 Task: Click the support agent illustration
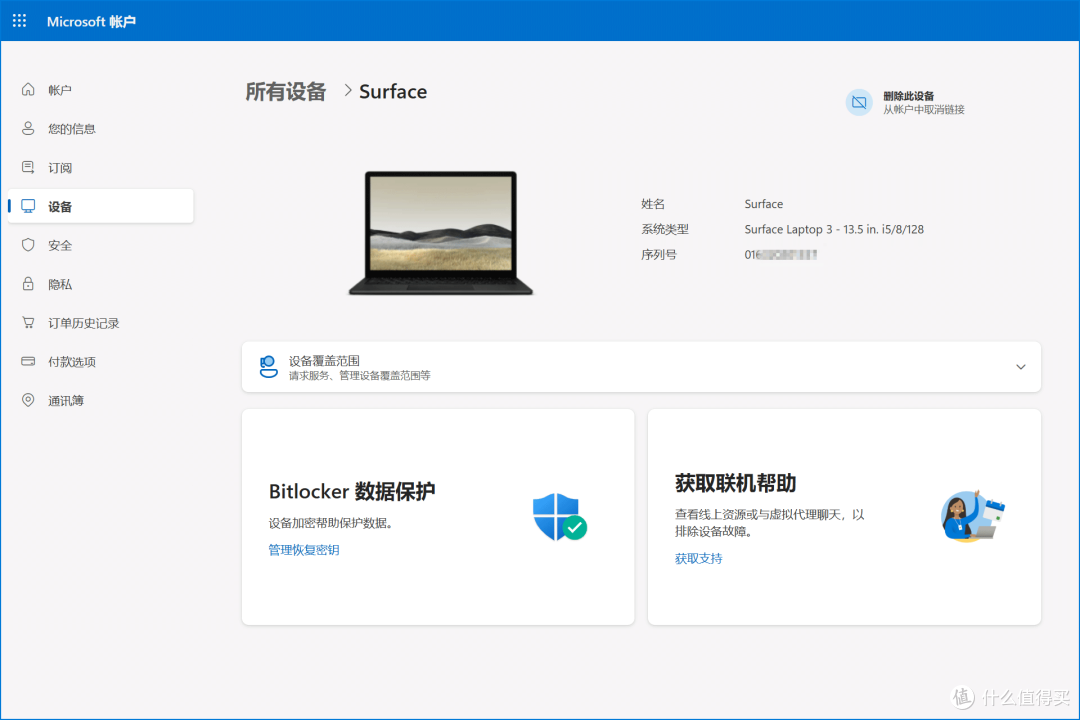(x=973, y=516)
